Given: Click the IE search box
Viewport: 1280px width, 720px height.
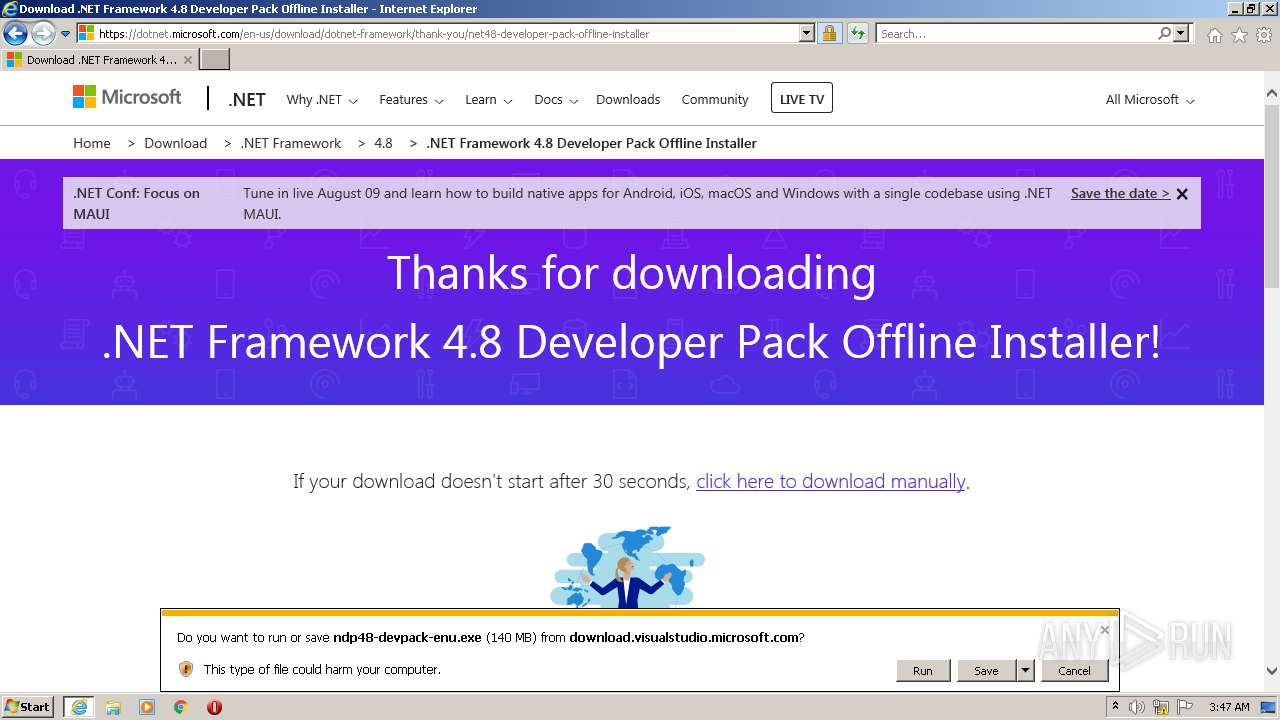Looking at the screenshot, I should coord(1015,33).
